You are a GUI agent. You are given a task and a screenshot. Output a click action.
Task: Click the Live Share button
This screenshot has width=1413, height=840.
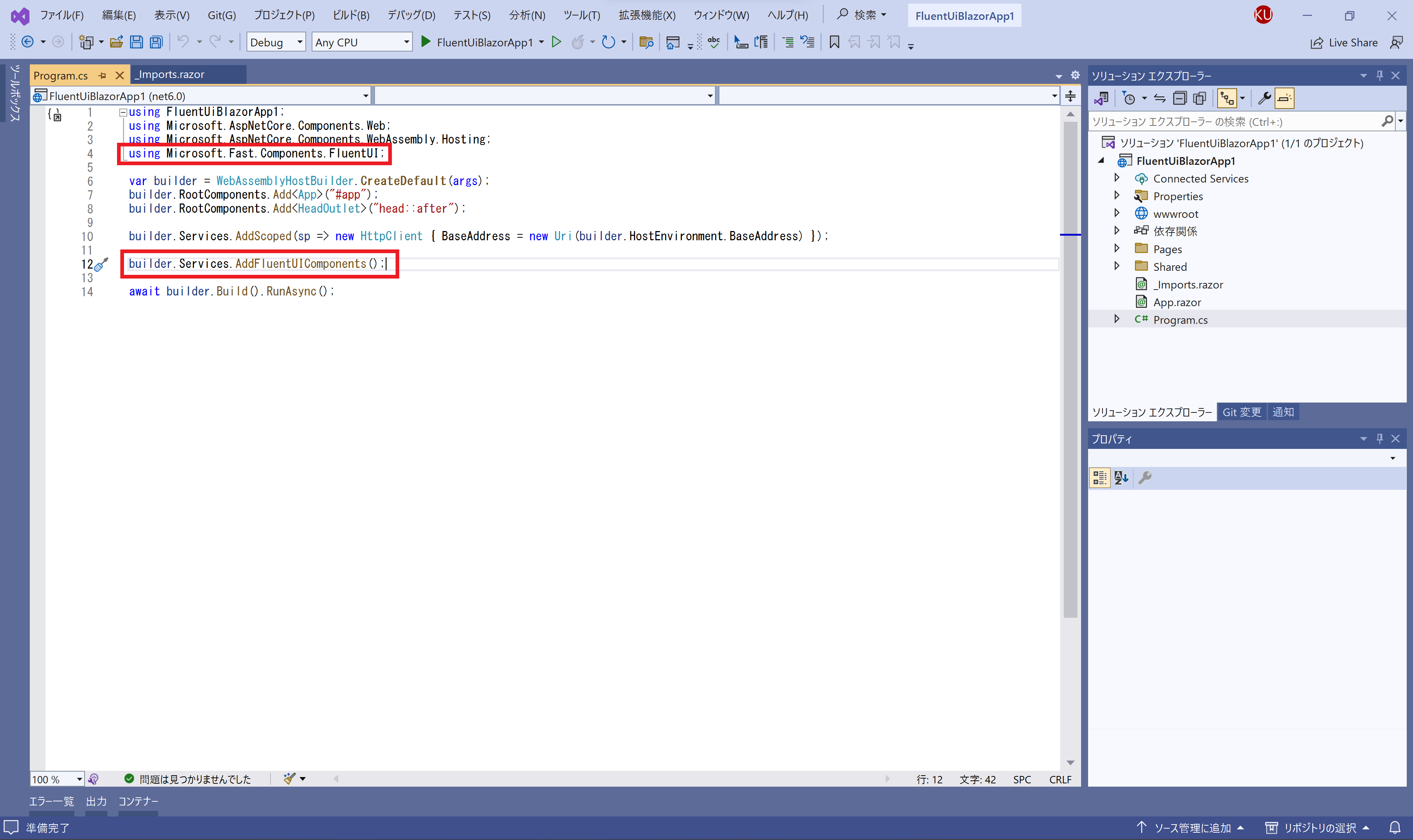[x=1344, y=42]
